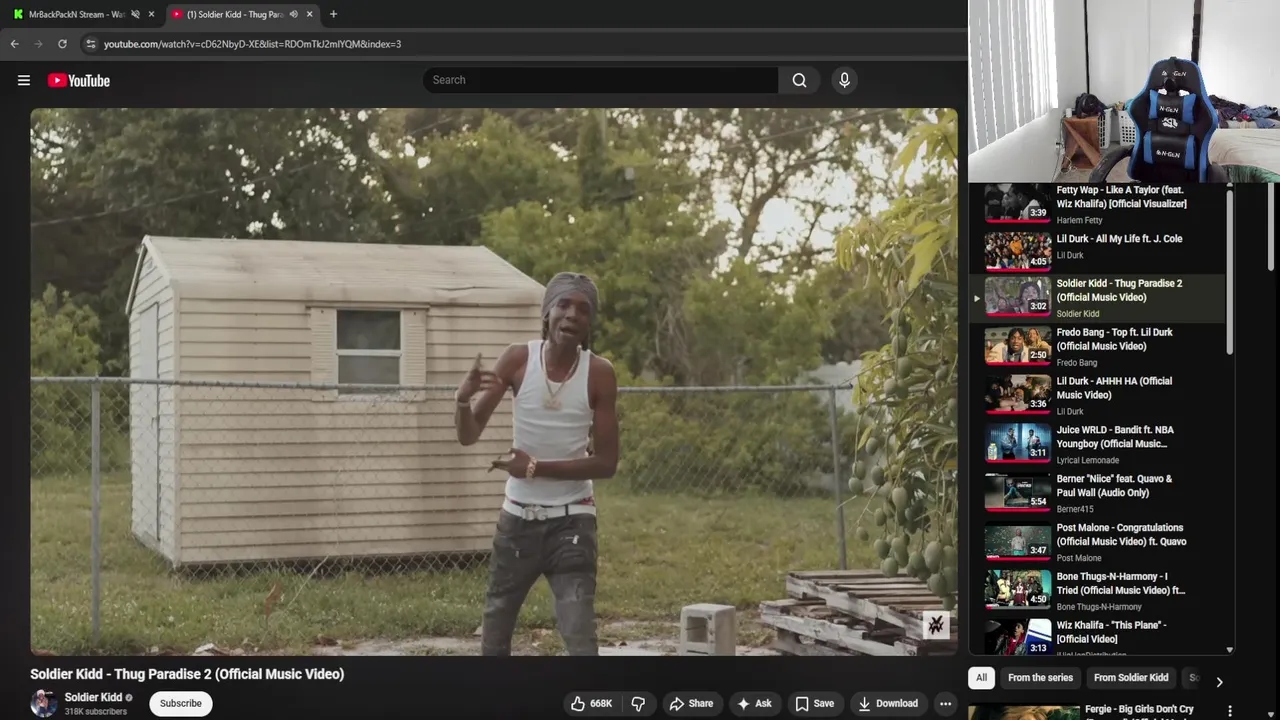Select the From the series chip
This screenshot has height=720, width=1280.
coord(1040,678)
